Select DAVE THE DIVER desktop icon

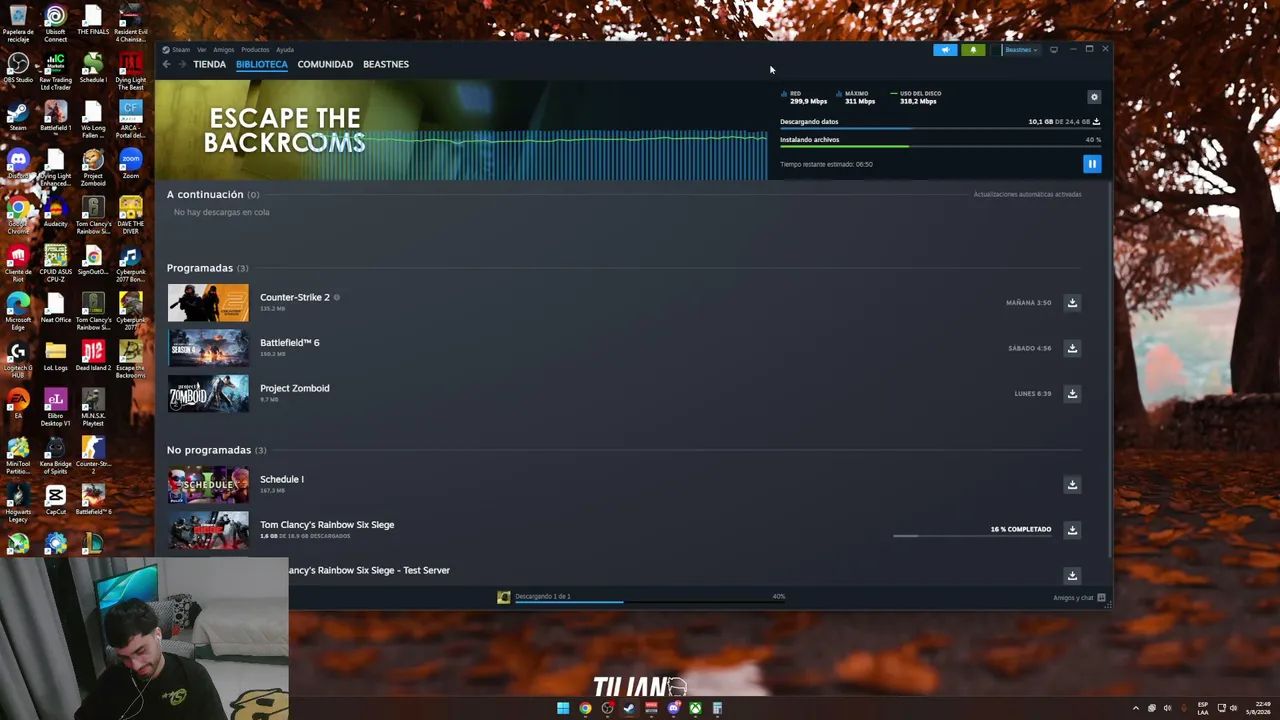pos(130,217)
